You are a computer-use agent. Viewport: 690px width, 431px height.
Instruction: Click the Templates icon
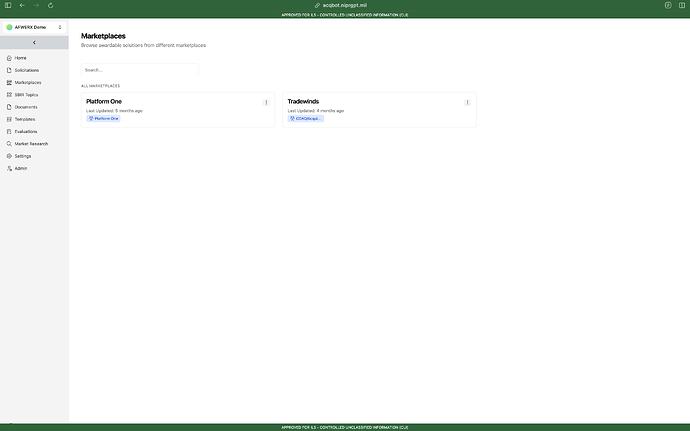(x=9, y=119)
